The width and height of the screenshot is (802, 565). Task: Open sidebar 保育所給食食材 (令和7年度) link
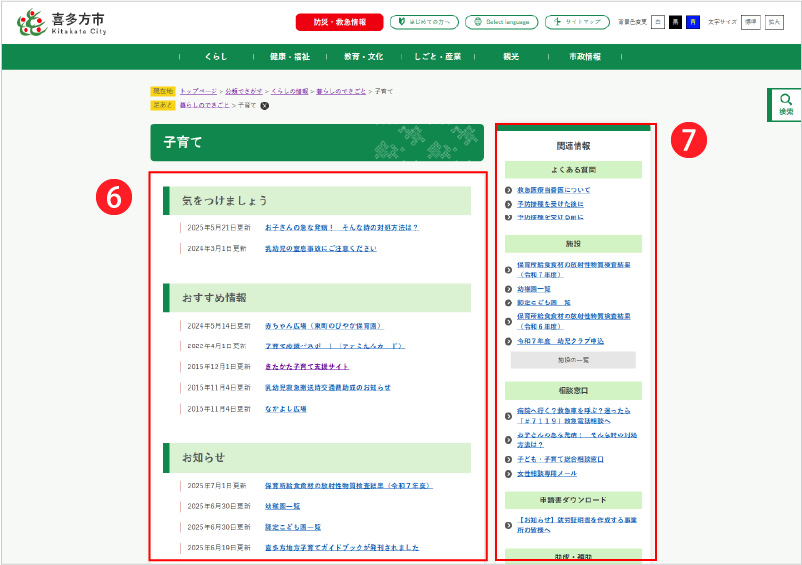[x=573, y=269]
